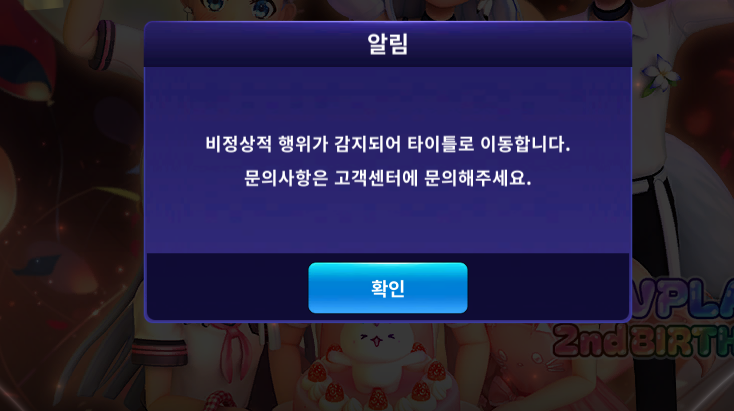
Task: Click the black wristband on the raised arm
Action: (x=104, y=44)
